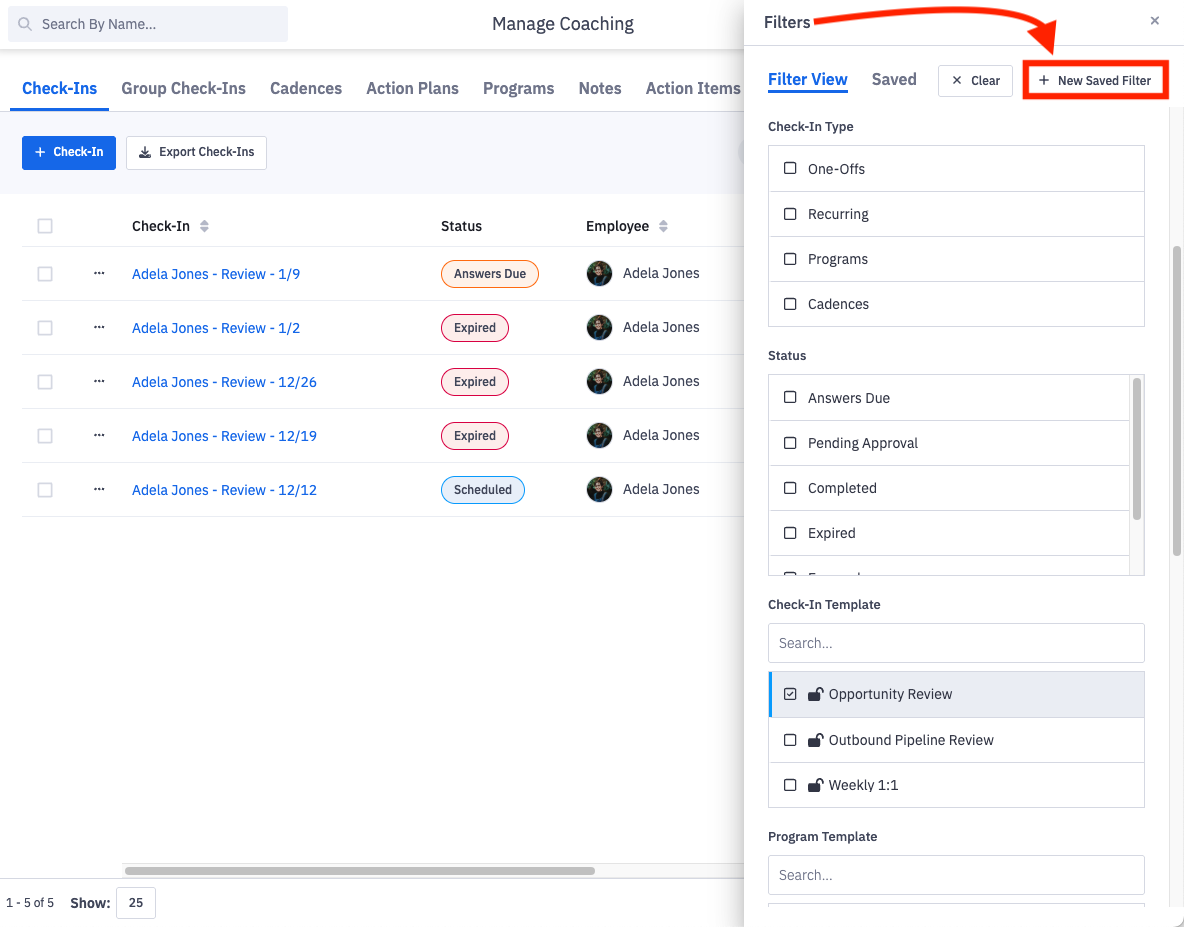Check the Cadences check-in type filter
The image size is (1184, 927).
point(790,304)
